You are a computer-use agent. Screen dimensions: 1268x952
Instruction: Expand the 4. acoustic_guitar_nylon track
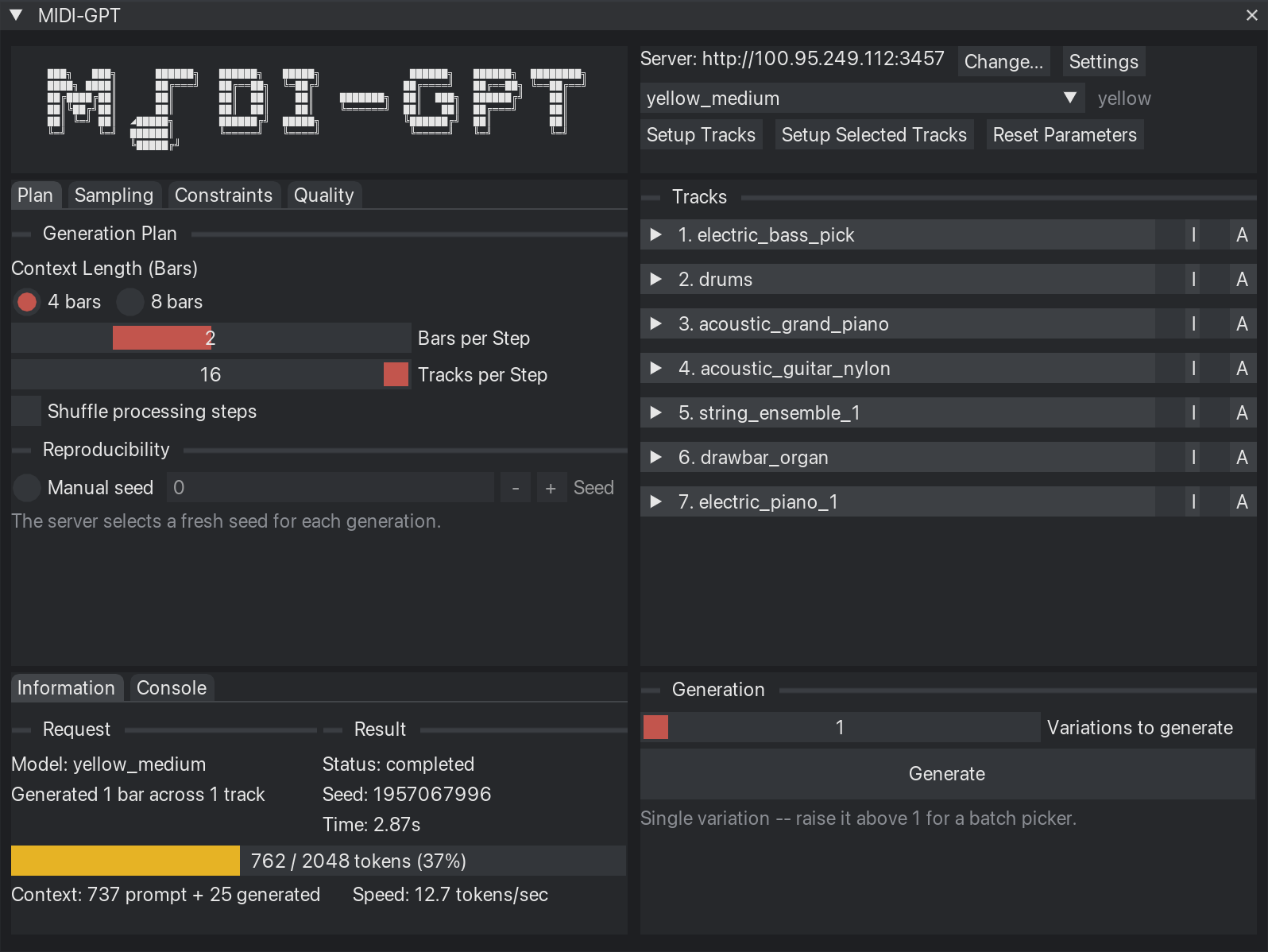pyautogui.click(x=656, y=368)
